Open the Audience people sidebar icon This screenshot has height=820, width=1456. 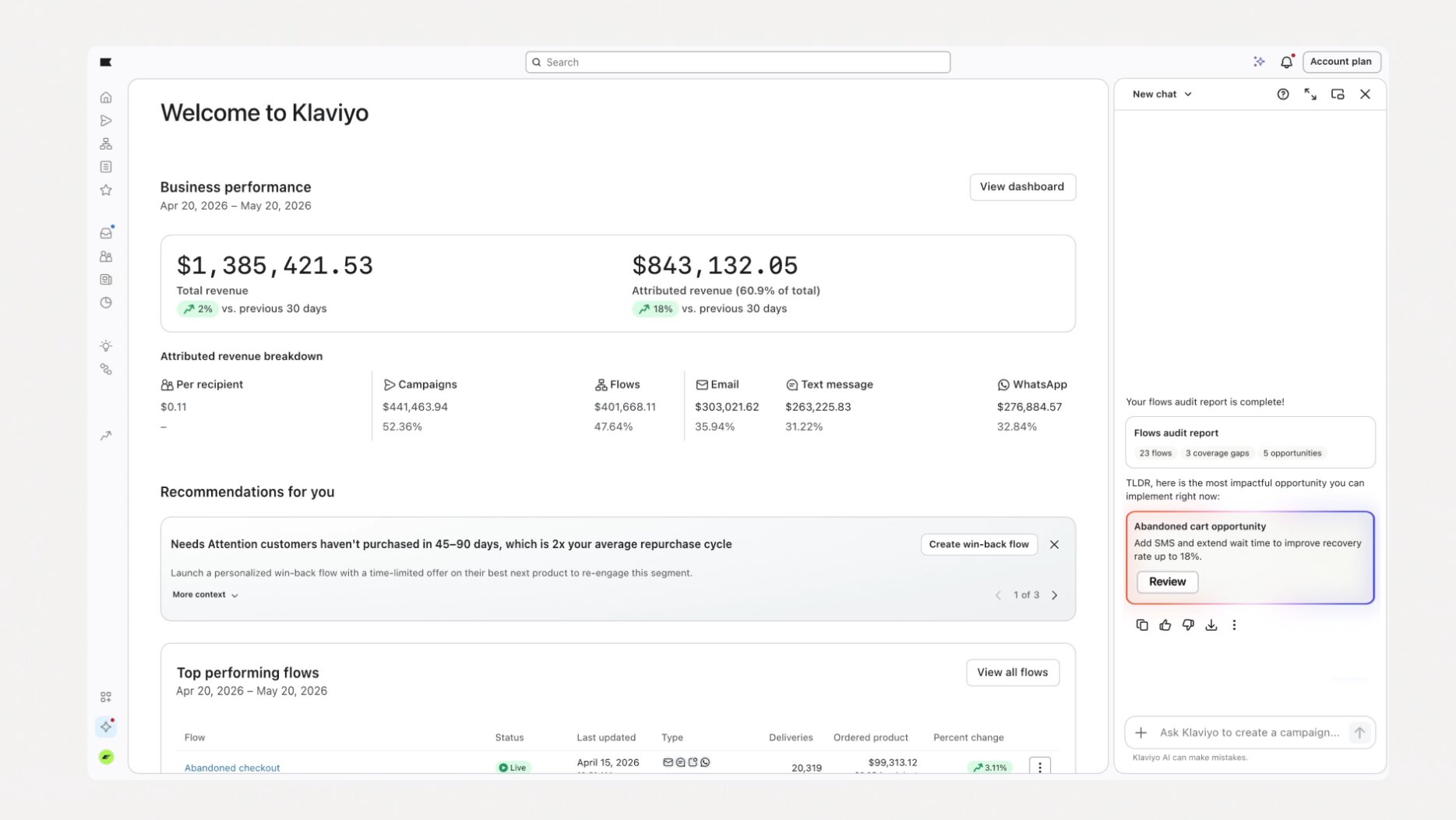(x=106, y=256)
